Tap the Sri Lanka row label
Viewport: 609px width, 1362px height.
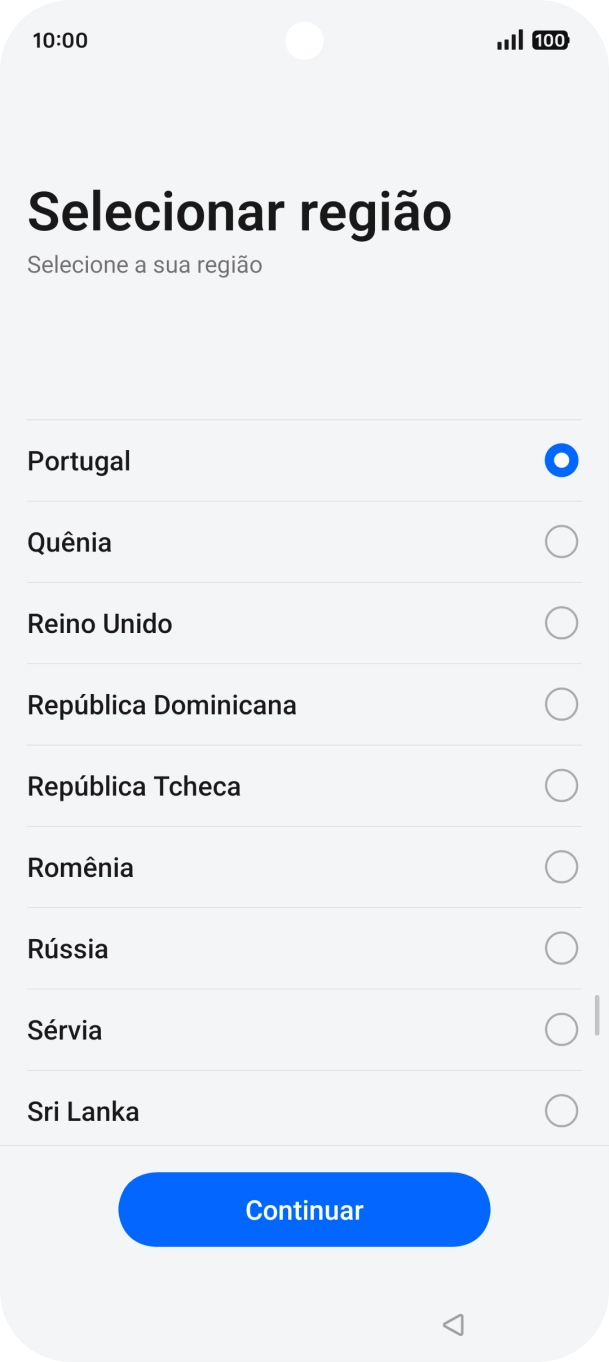[x=83, y=1110]
